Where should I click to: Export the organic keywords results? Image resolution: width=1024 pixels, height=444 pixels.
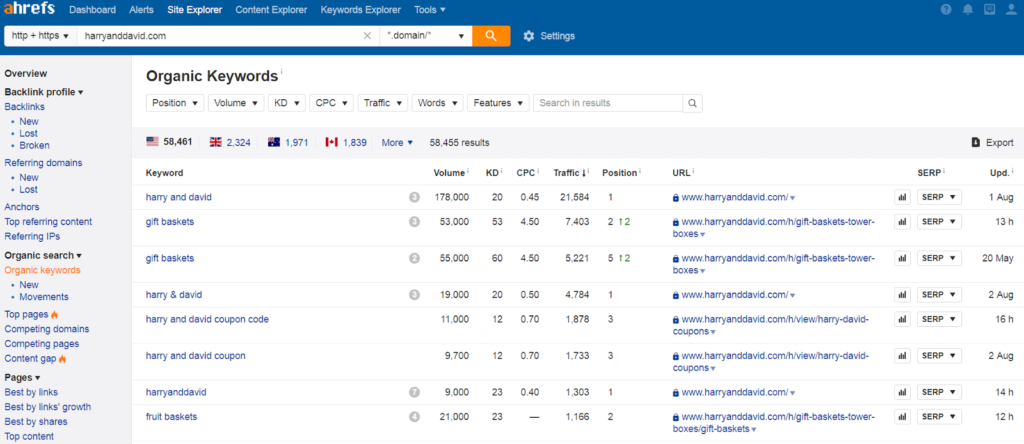tap(992, 142)
